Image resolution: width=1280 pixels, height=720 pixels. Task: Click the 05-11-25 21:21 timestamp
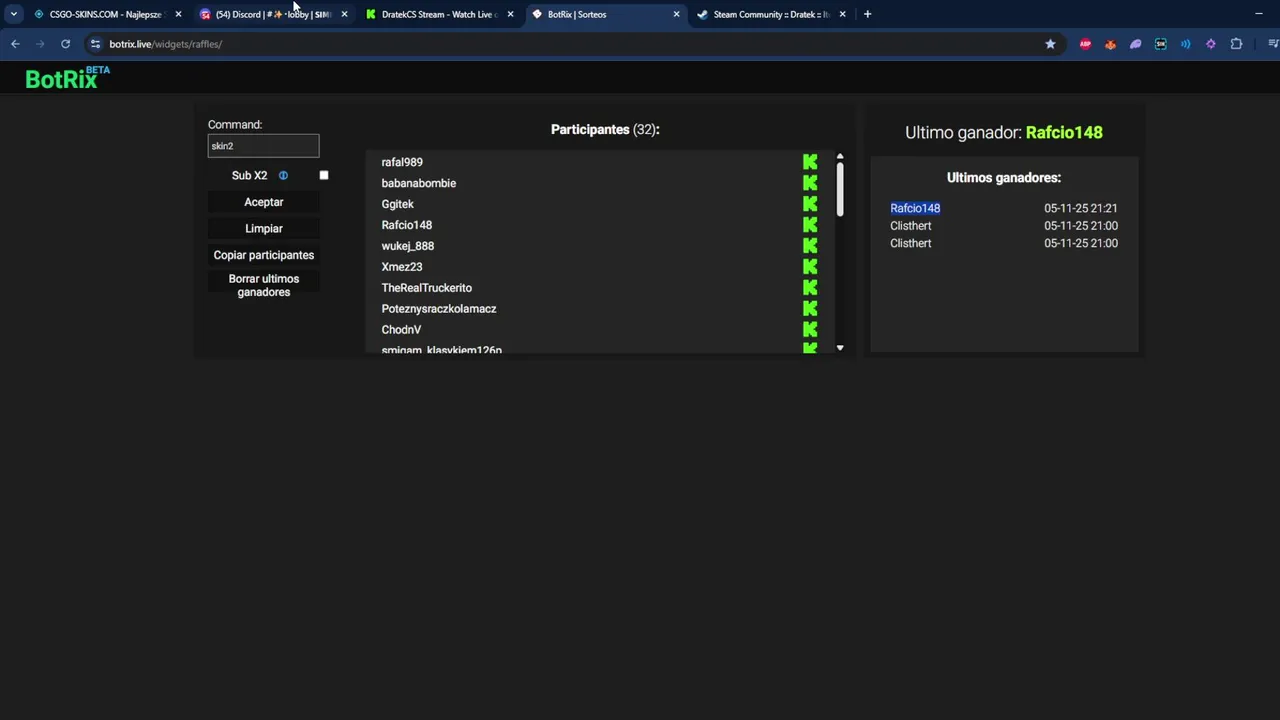1081,208
